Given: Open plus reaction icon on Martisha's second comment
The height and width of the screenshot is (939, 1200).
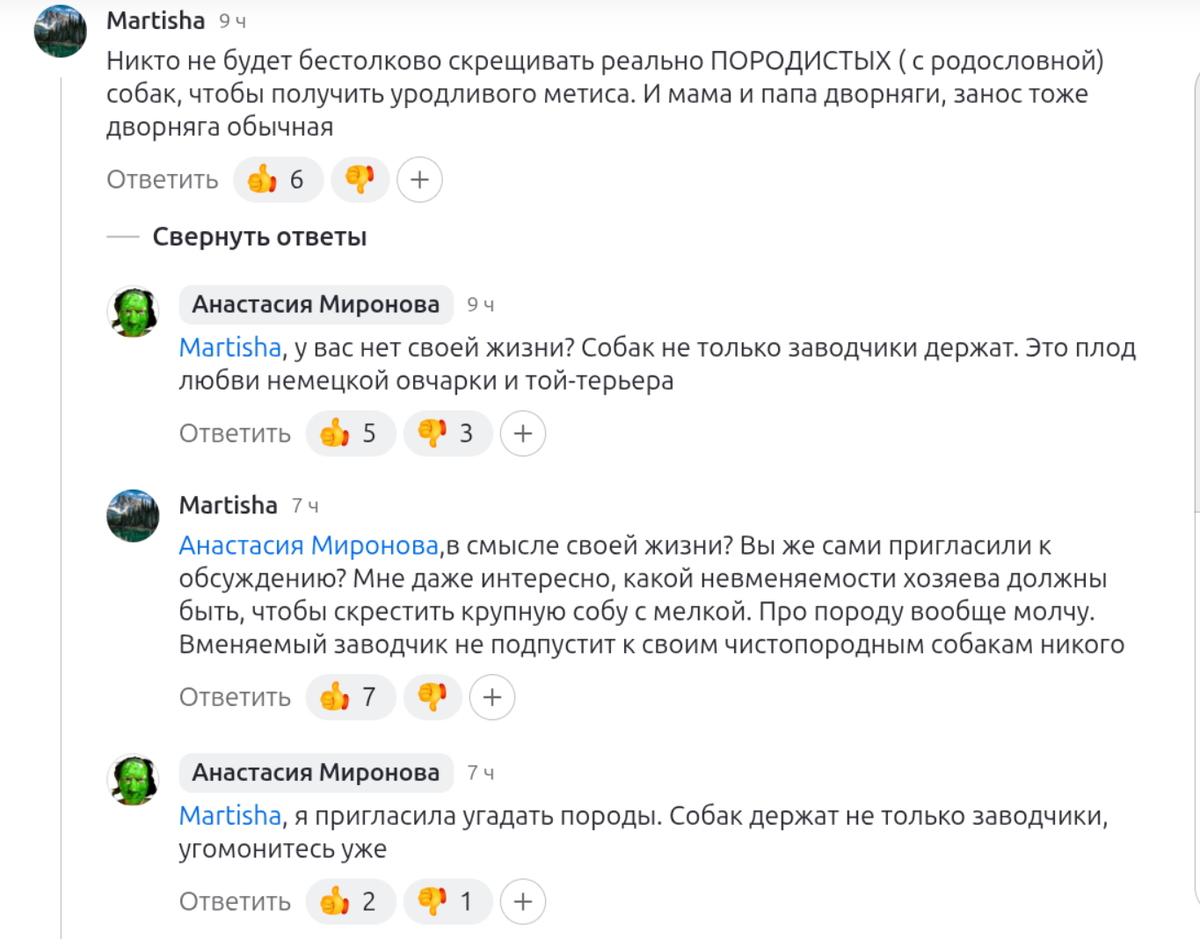Looking at the screenshot, I should 491,697.
